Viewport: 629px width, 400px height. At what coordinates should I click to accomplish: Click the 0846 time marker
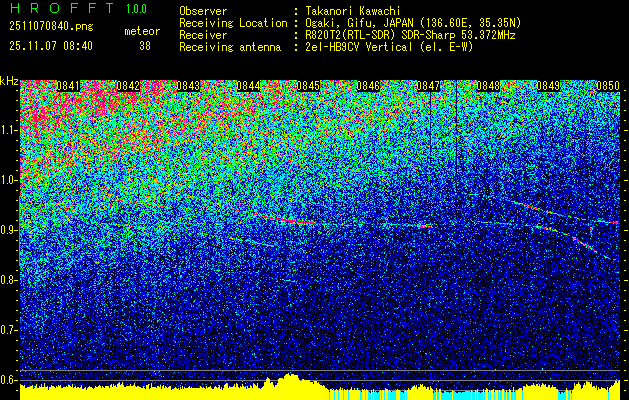tap(368, 86)
